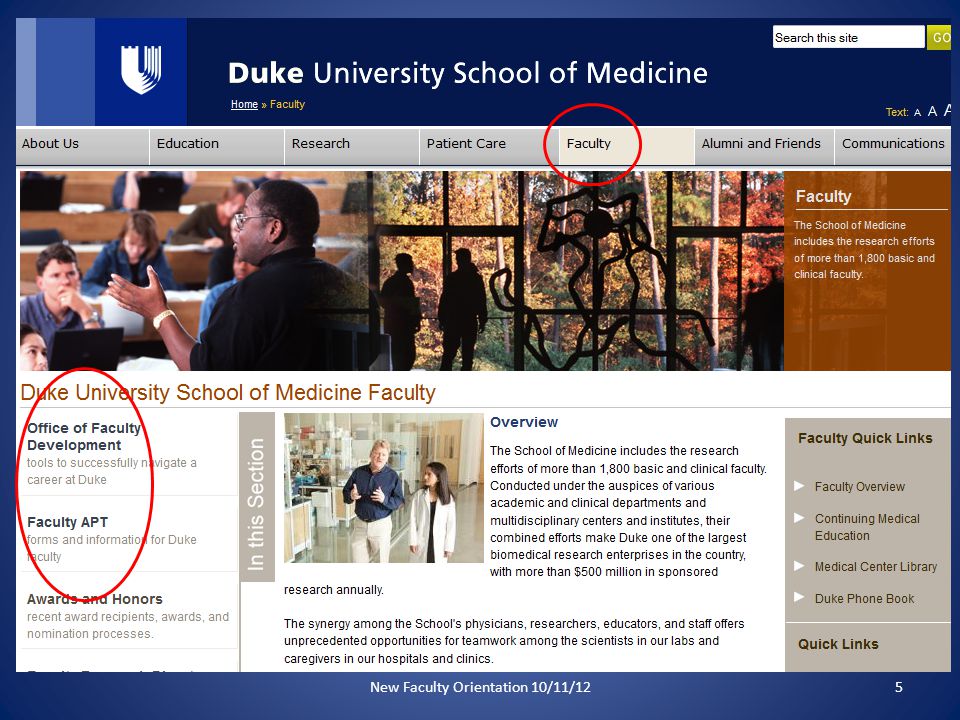
Task: Click arrow bullet beside Duke Phone Book
Action: pyautogui.click(x=799, y=597)
